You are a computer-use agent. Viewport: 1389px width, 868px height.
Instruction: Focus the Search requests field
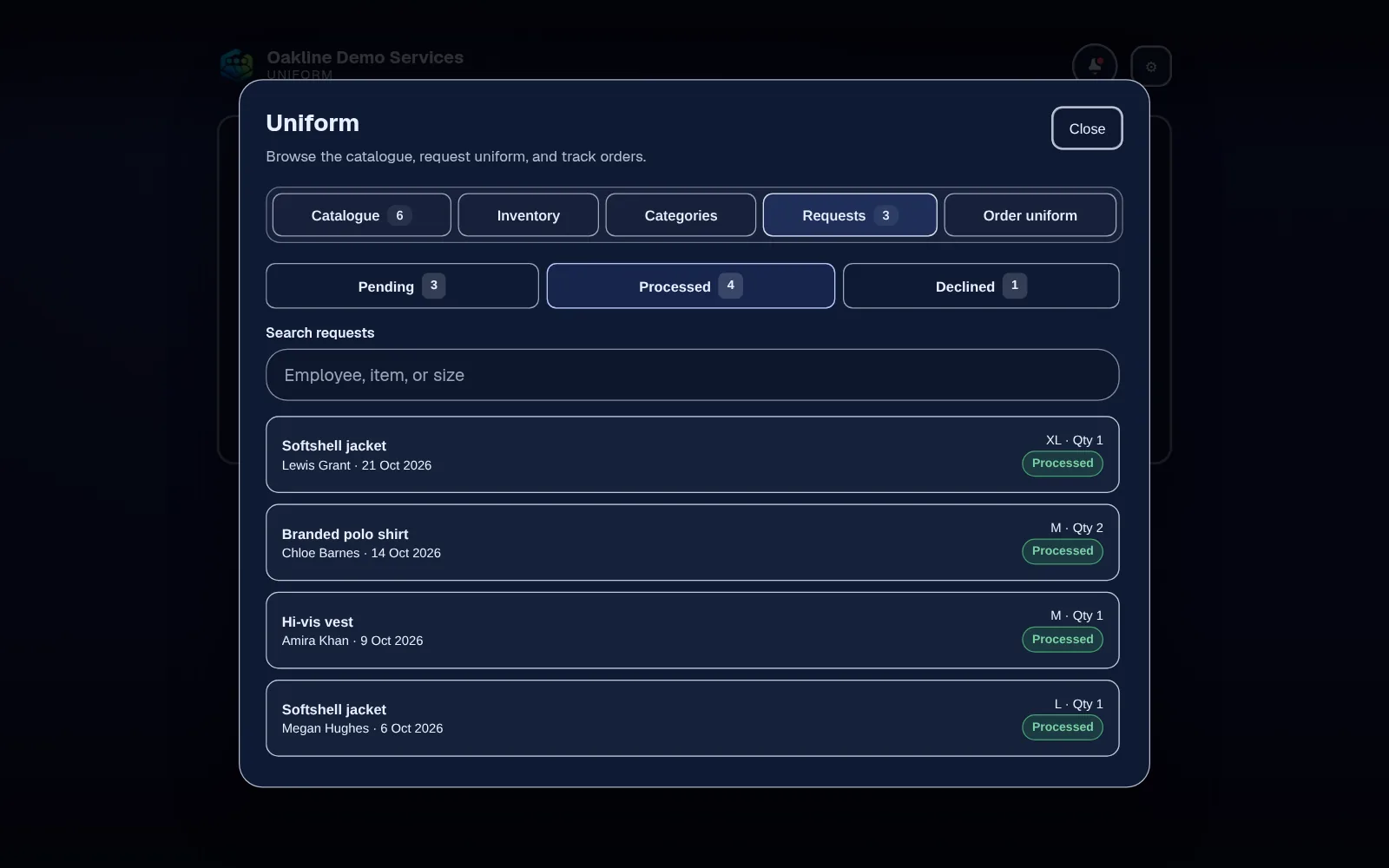[692, 375]
